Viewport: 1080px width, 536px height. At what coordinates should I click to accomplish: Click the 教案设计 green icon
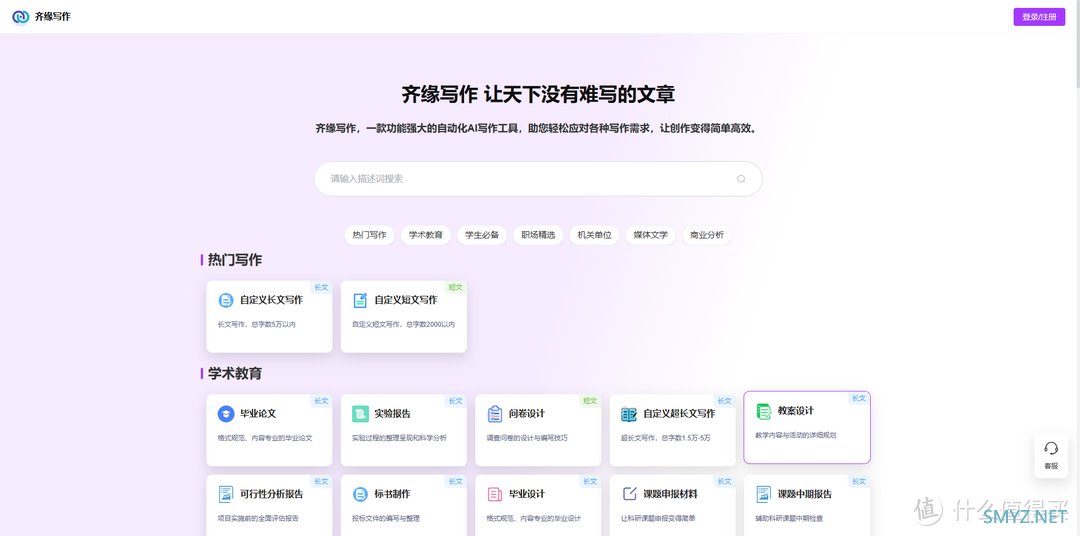pos(764,411)
